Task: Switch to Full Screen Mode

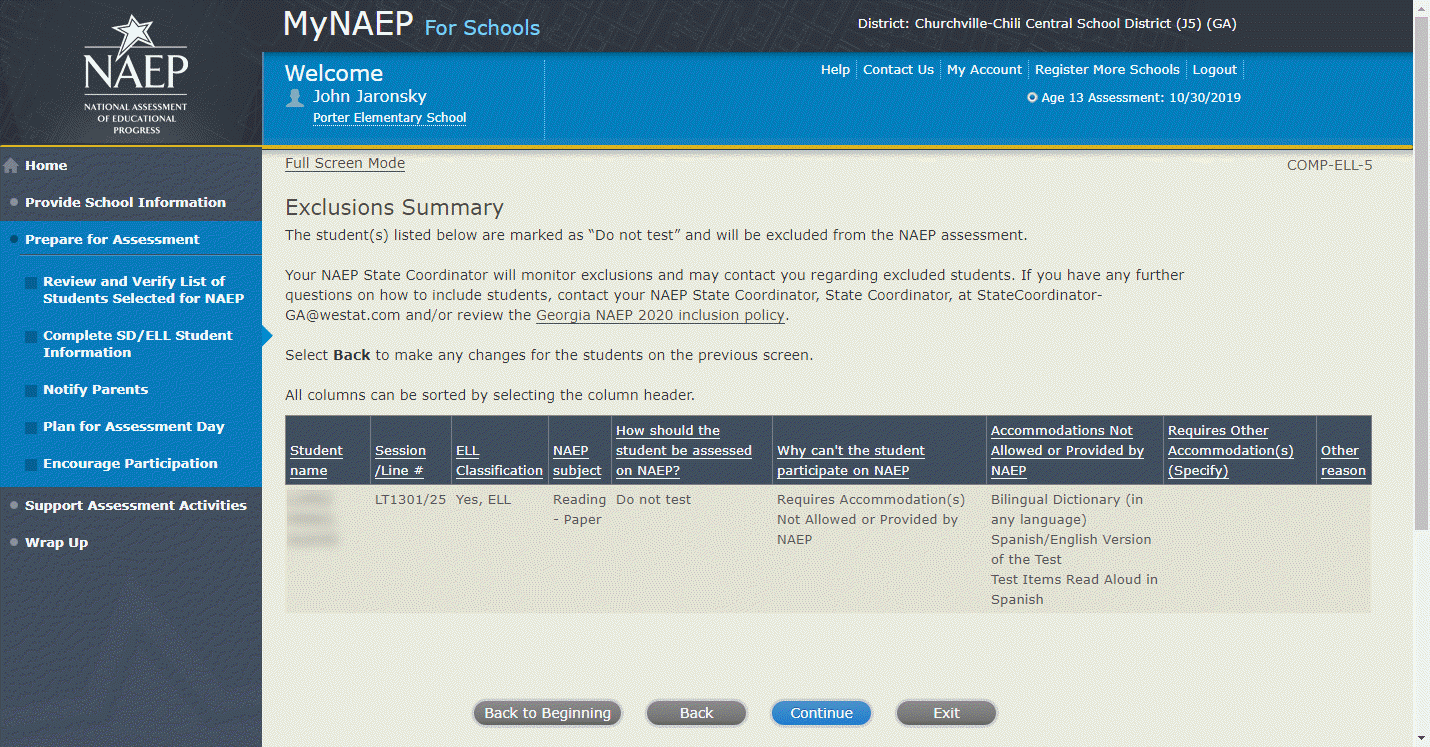Action: click(x=345, y=163)
